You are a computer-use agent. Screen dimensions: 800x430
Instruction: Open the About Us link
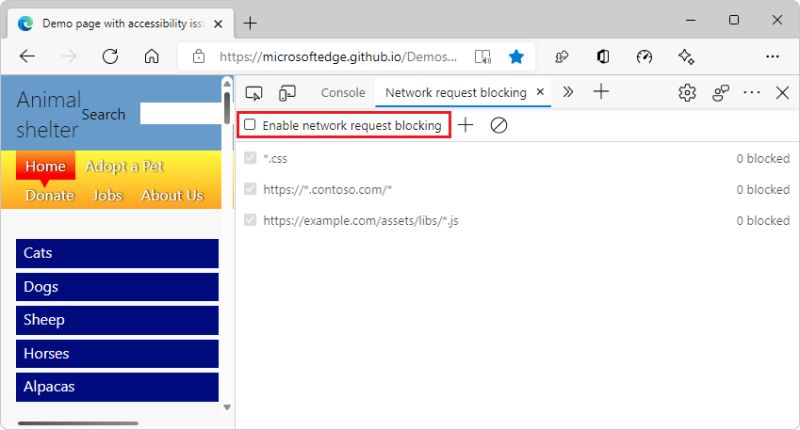click(x=172, y=195)
